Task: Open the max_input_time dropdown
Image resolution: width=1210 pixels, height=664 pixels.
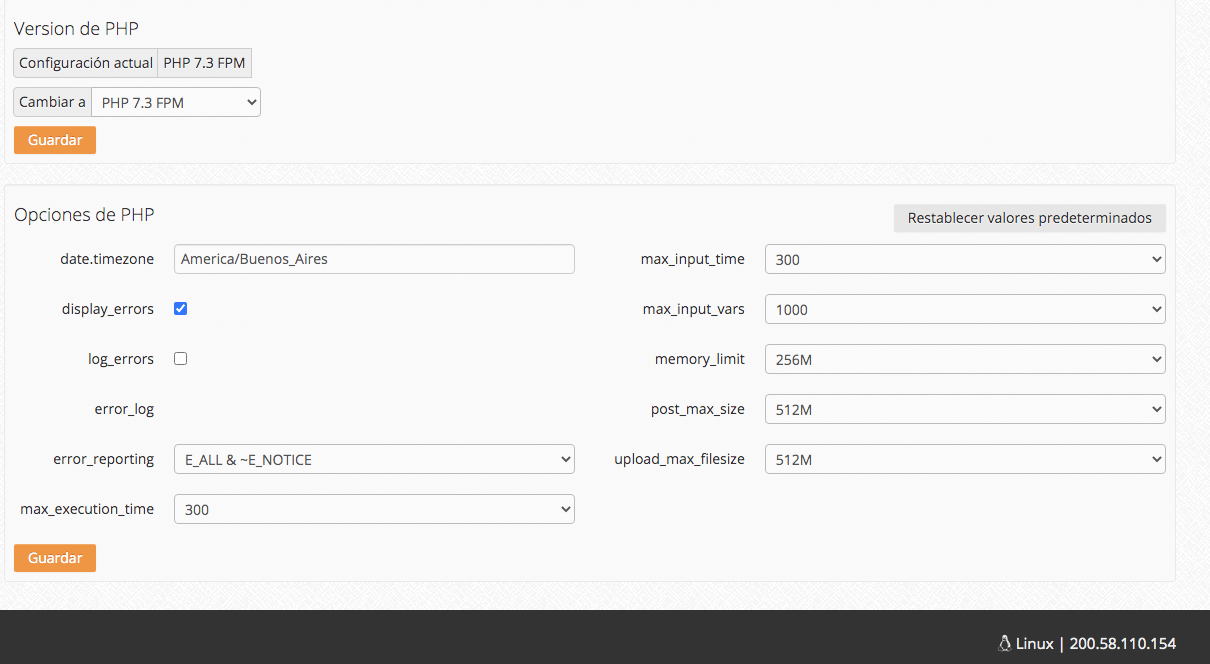Action: (x=965, y=259)
